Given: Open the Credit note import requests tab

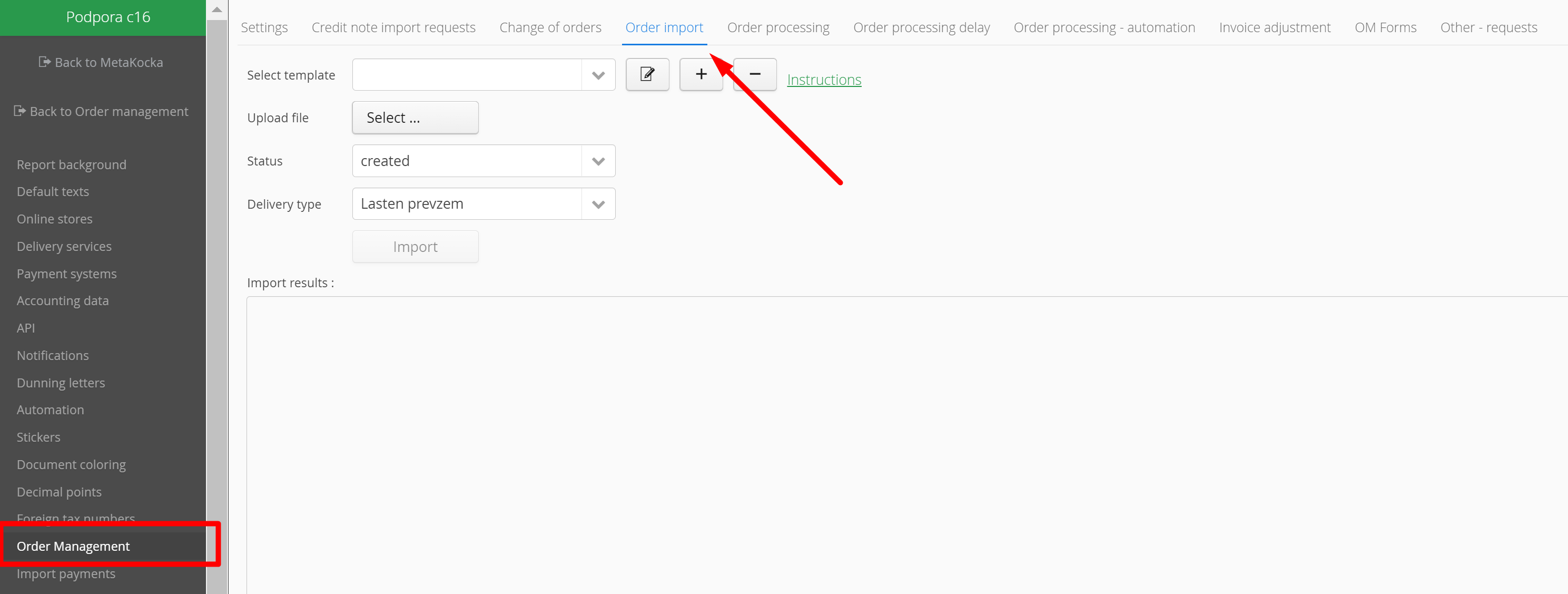Looking at the screenshot, I should tap(393, 27).
